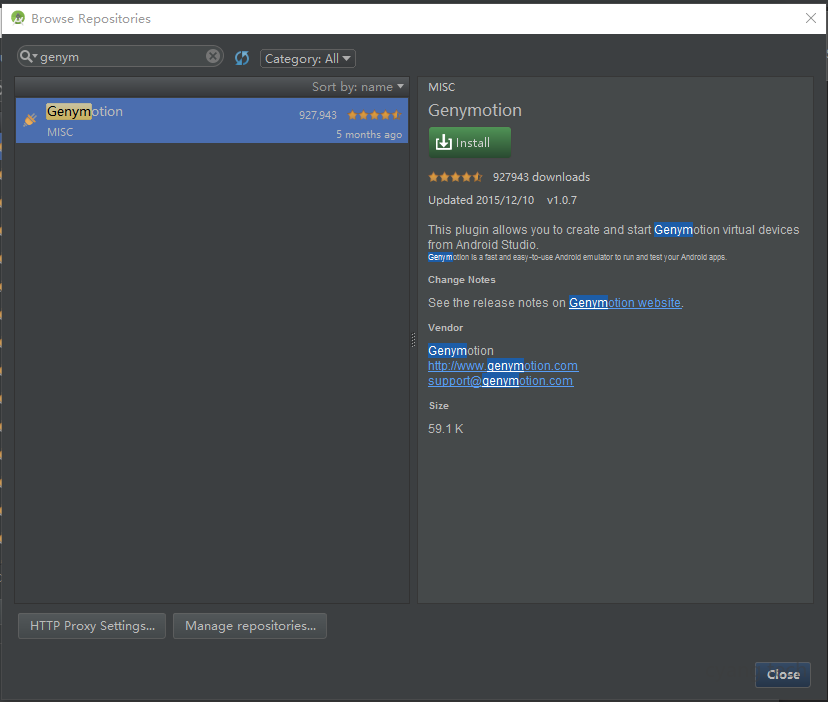
Task: Reload the plugin list with refresh icon
Action: (242, 58)
